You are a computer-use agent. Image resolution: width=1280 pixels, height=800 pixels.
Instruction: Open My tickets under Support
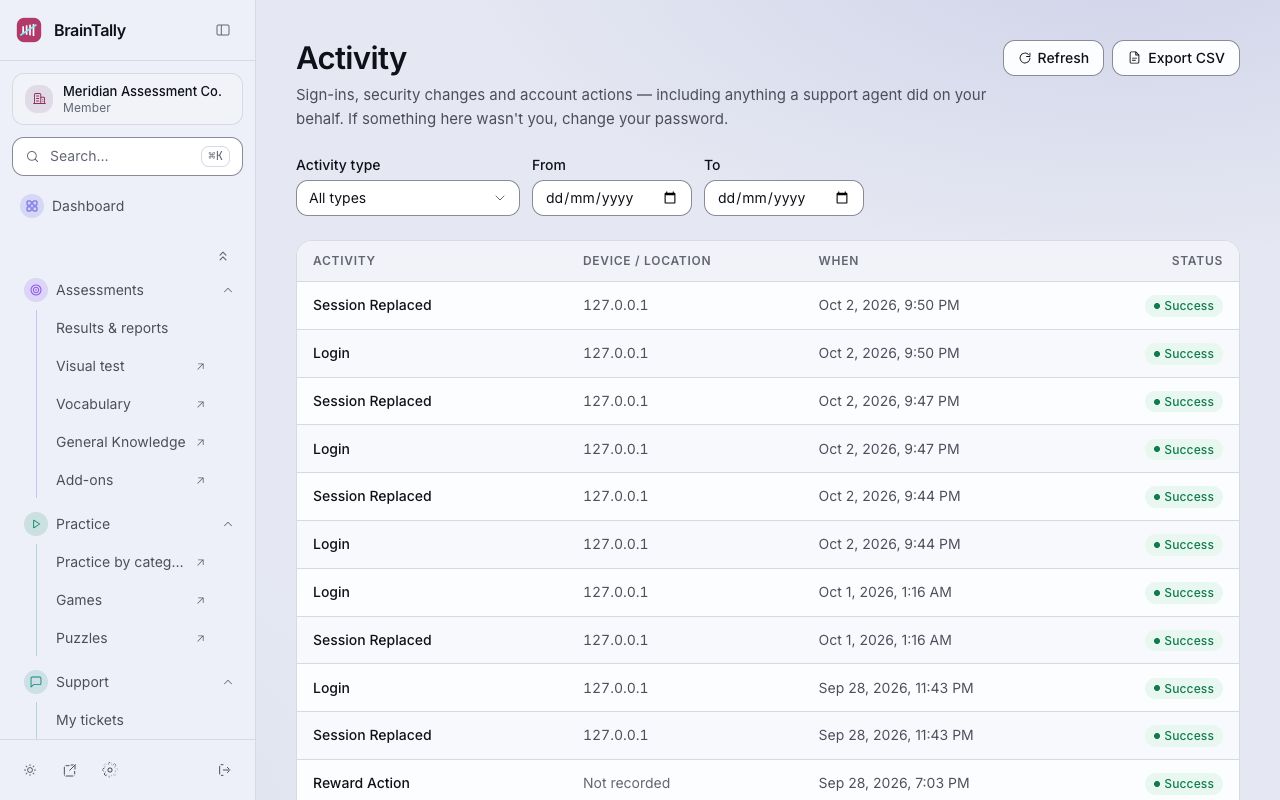click(x=90, y=720)
